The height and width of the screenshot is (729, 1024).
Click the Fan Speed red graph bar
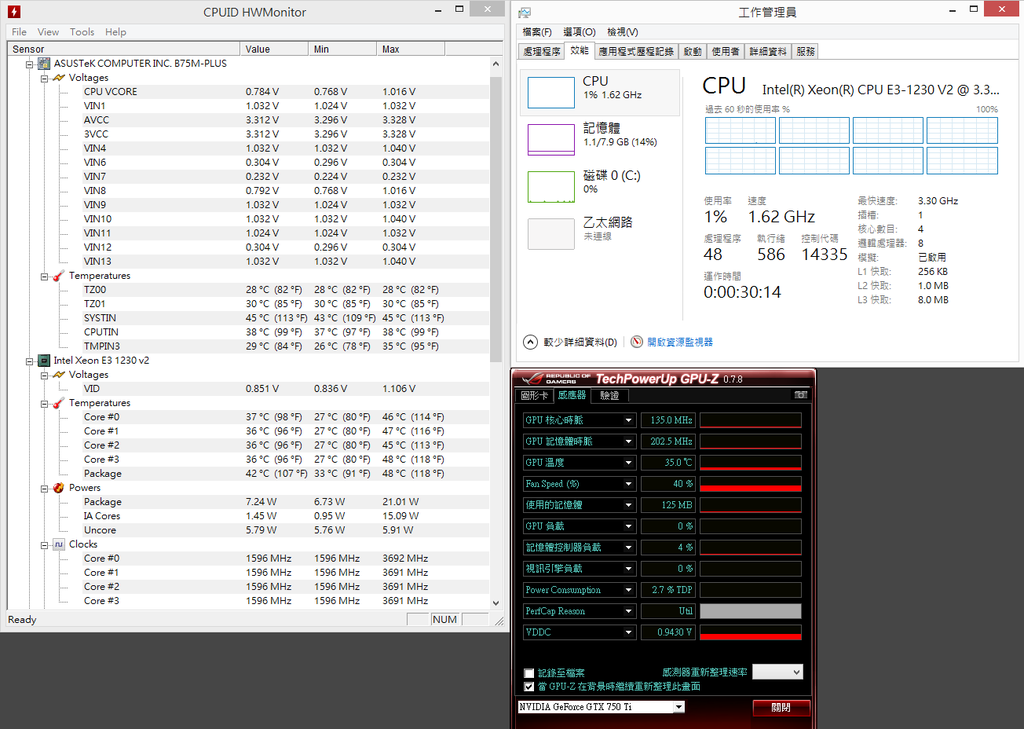750,484
